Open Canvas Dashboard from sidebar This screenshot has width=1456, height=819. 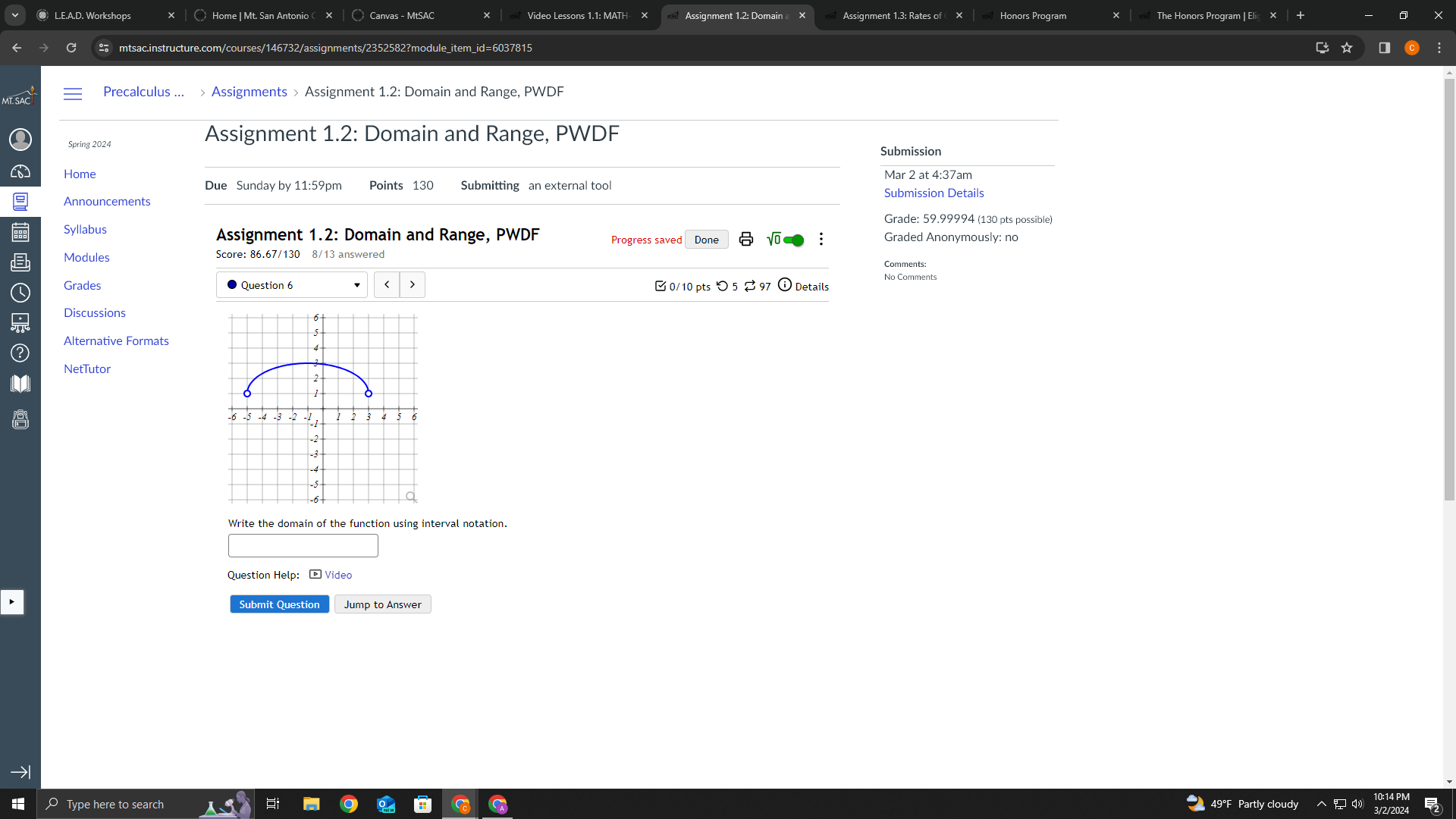click(20, 171)
